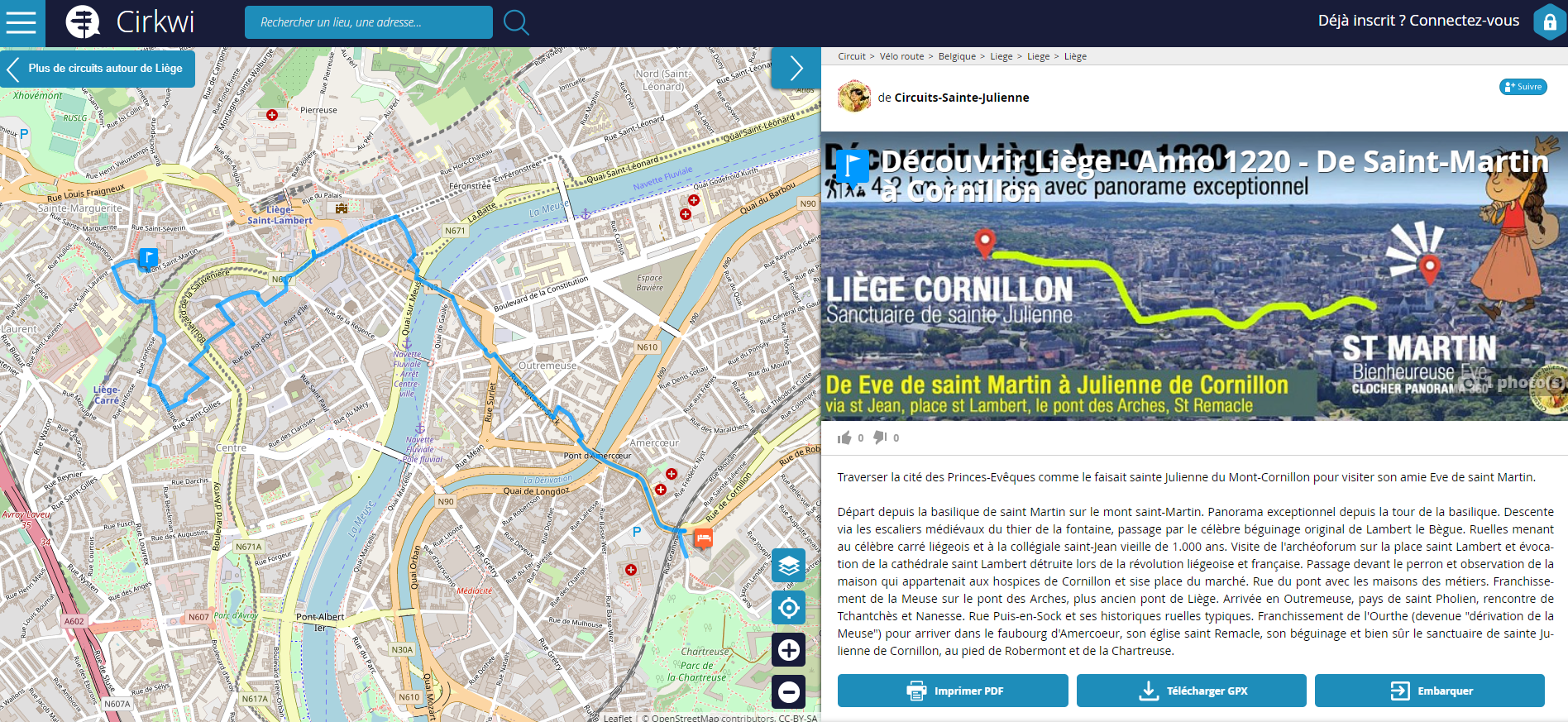Click Déjà inscrit ? Connectez-vous

(1418, 21)
